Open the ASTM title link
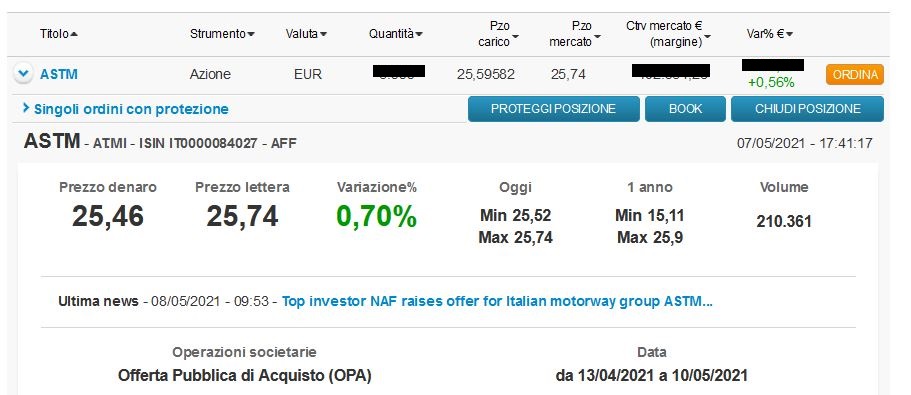 [x=59, y=74]
